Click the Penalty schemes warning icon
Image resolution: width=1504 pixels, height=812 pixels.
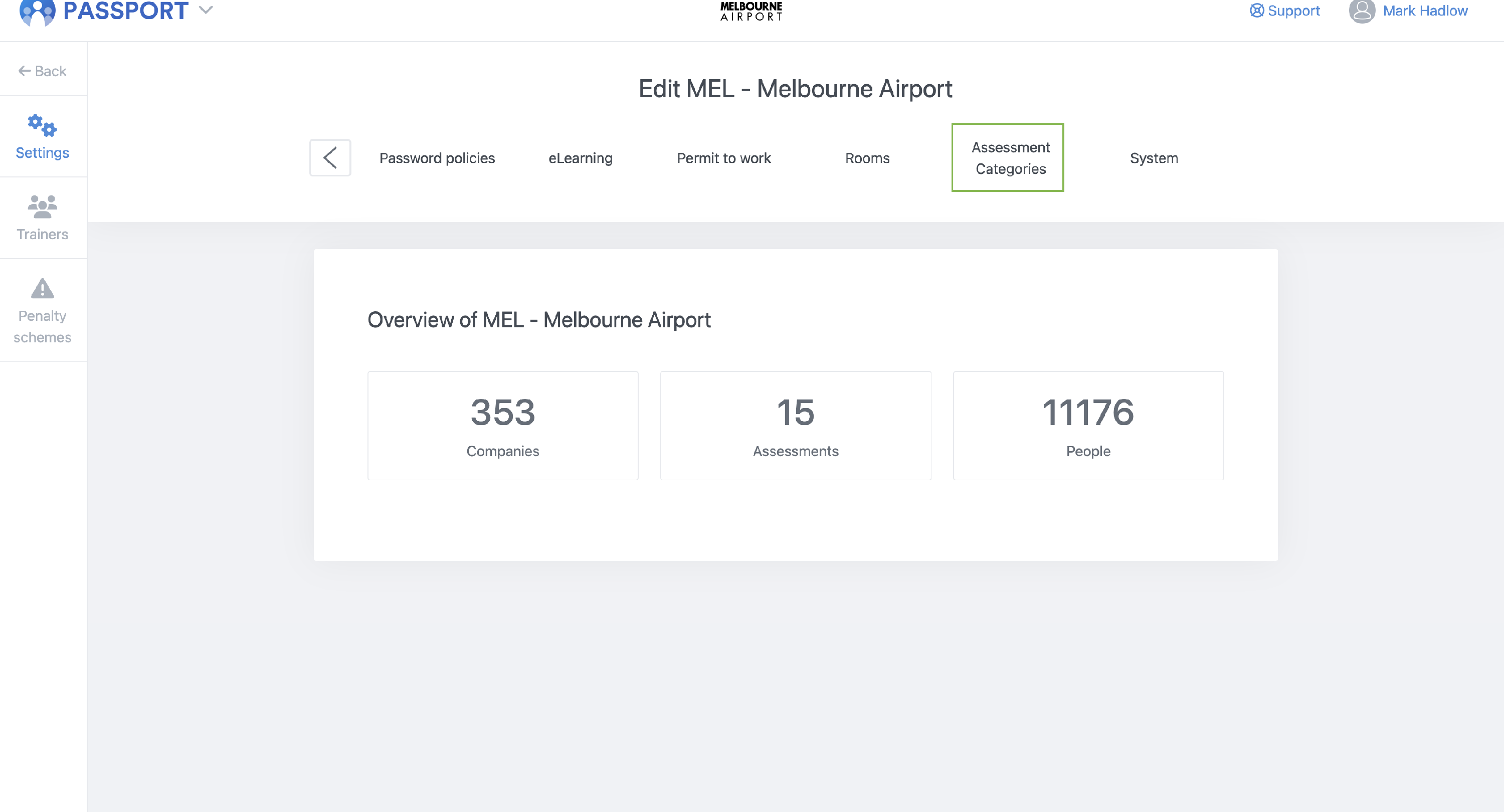pos(42,288)
